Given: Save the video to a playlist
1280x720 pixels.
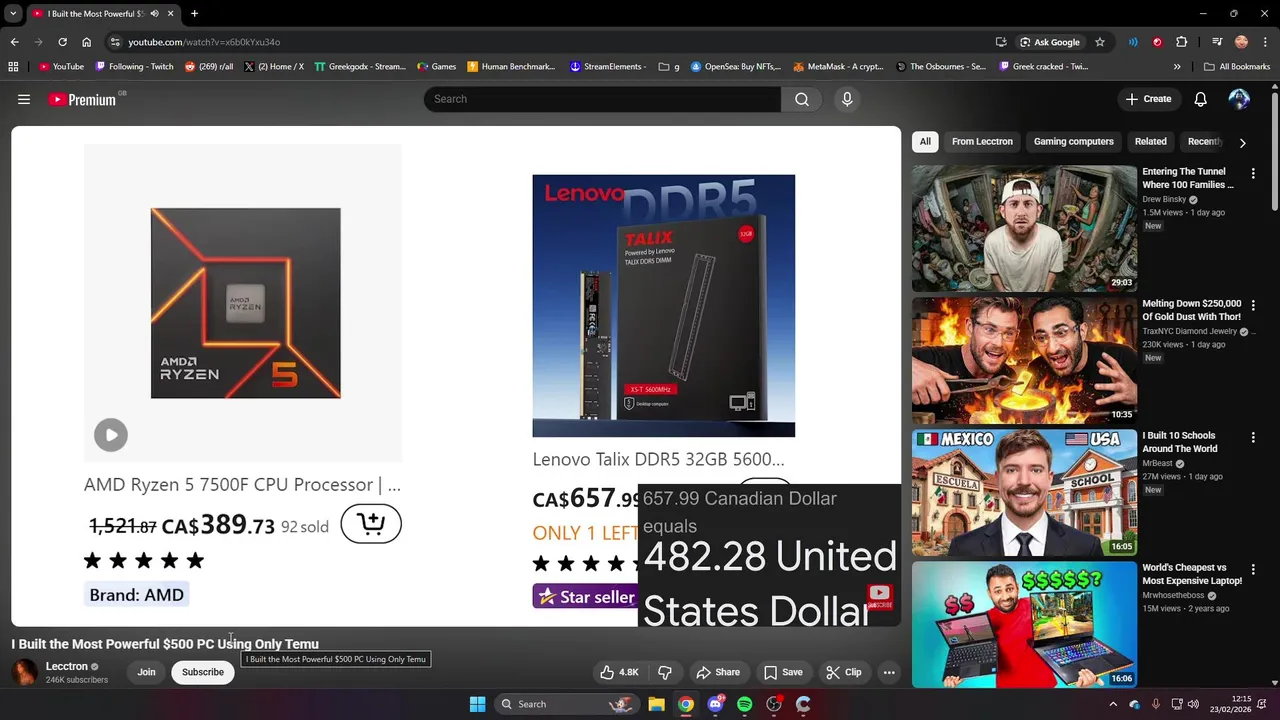Looking at the screenshot, I should pos(783,672).
